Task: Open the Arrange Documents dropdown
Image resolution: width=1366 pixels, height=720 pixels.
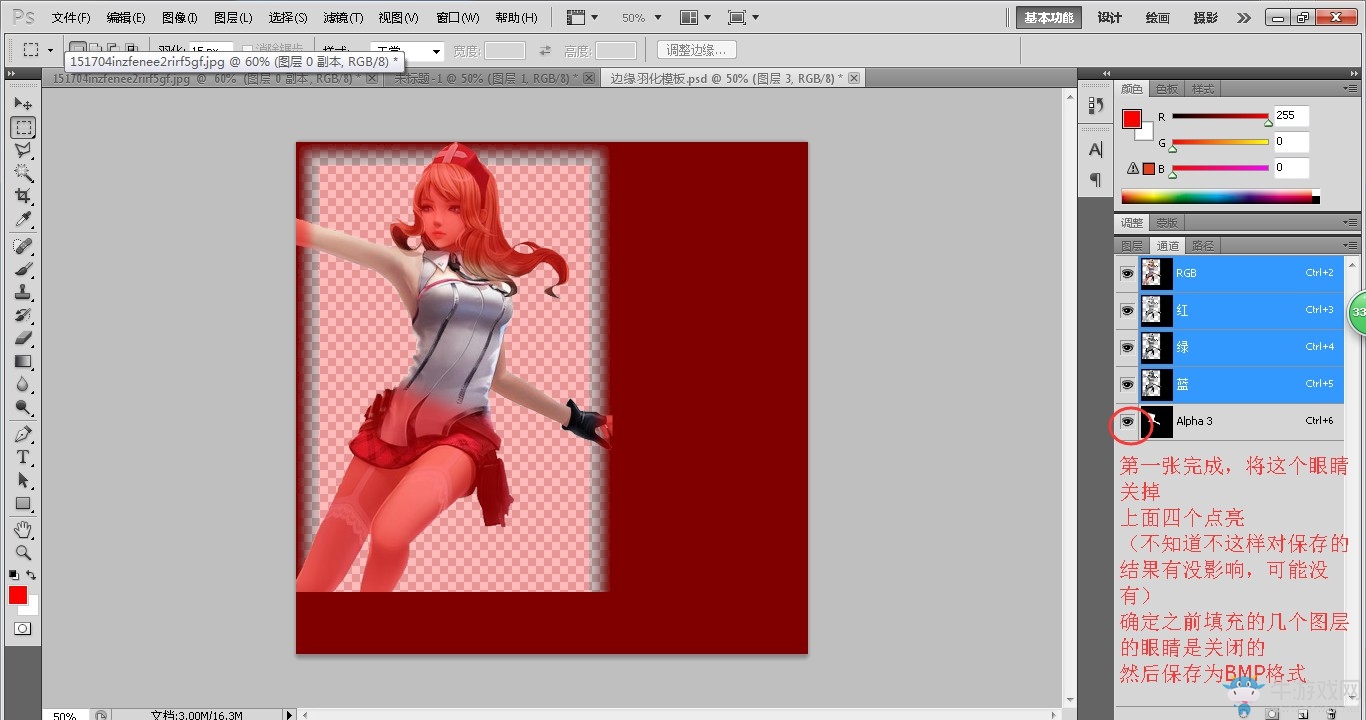Action: [696, 18]
